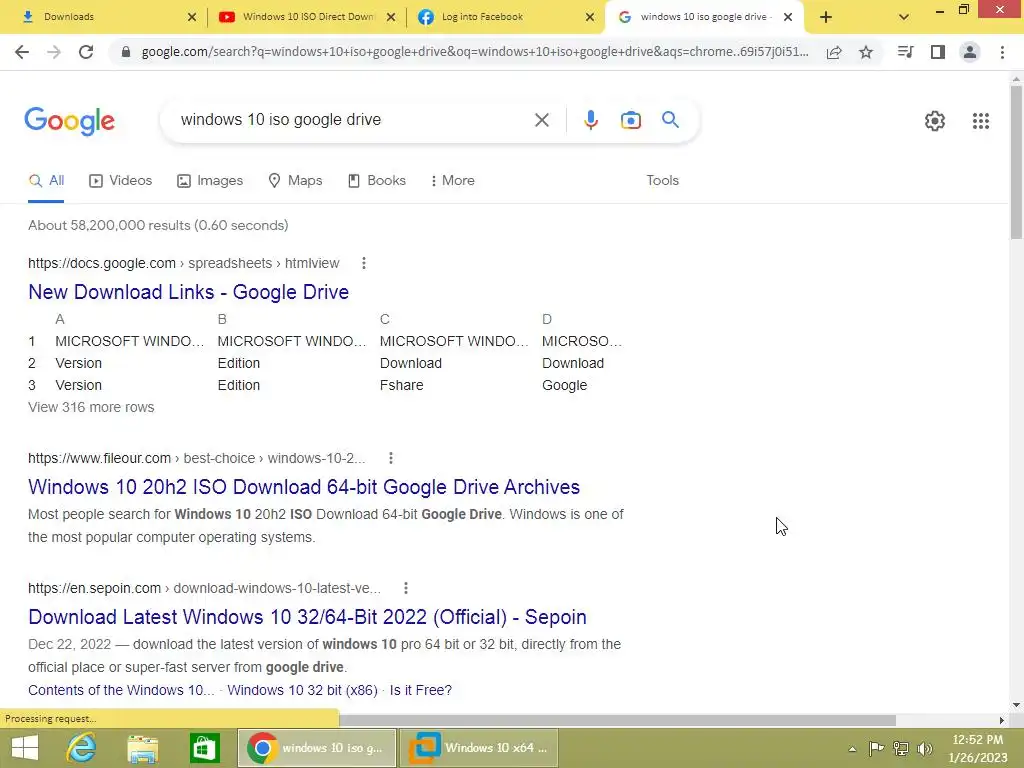
Task: Open Download Latest Windows 10 Sepoin result
Action: coord(307,617)
